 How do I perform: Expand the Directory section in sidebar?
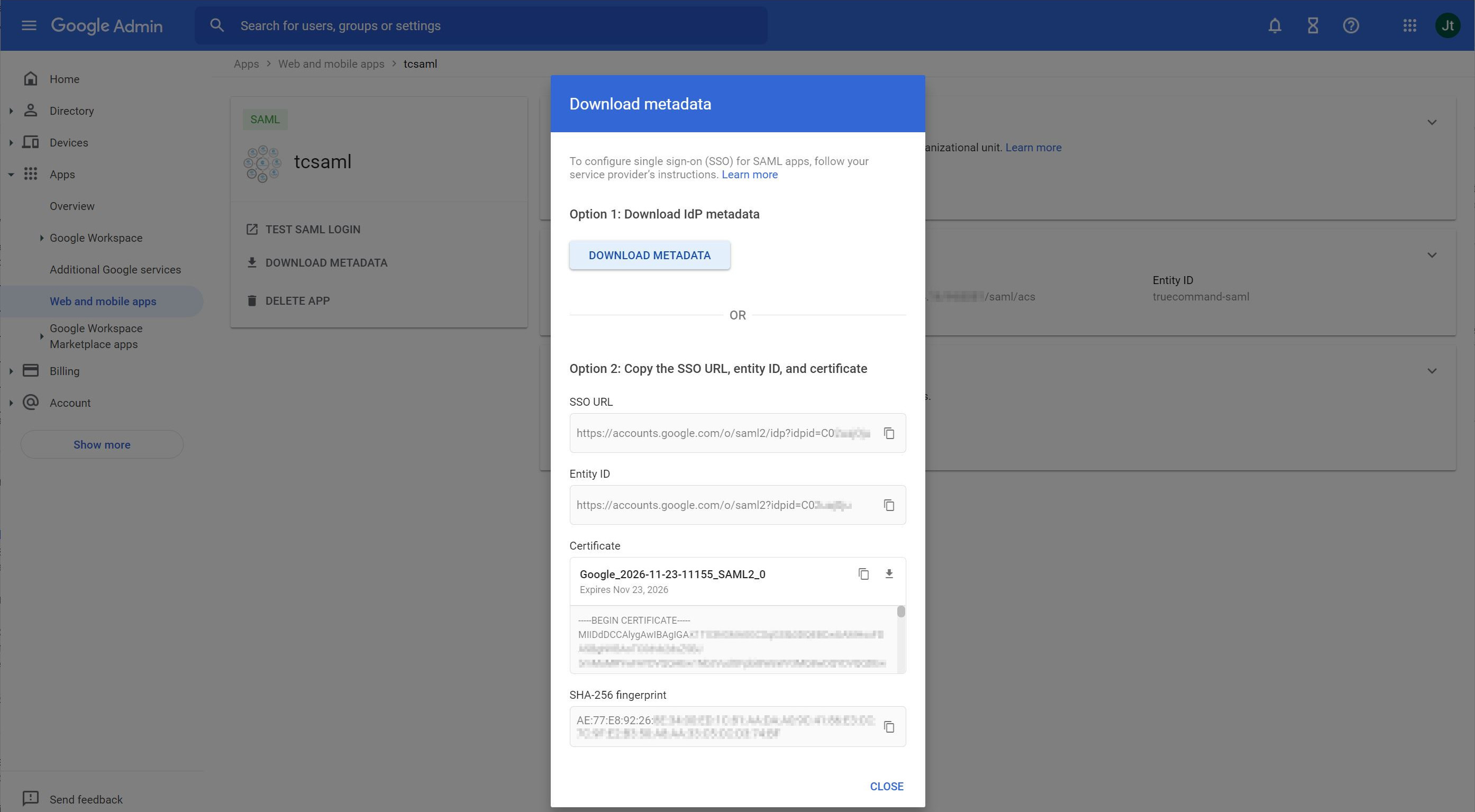pos(11,111)
